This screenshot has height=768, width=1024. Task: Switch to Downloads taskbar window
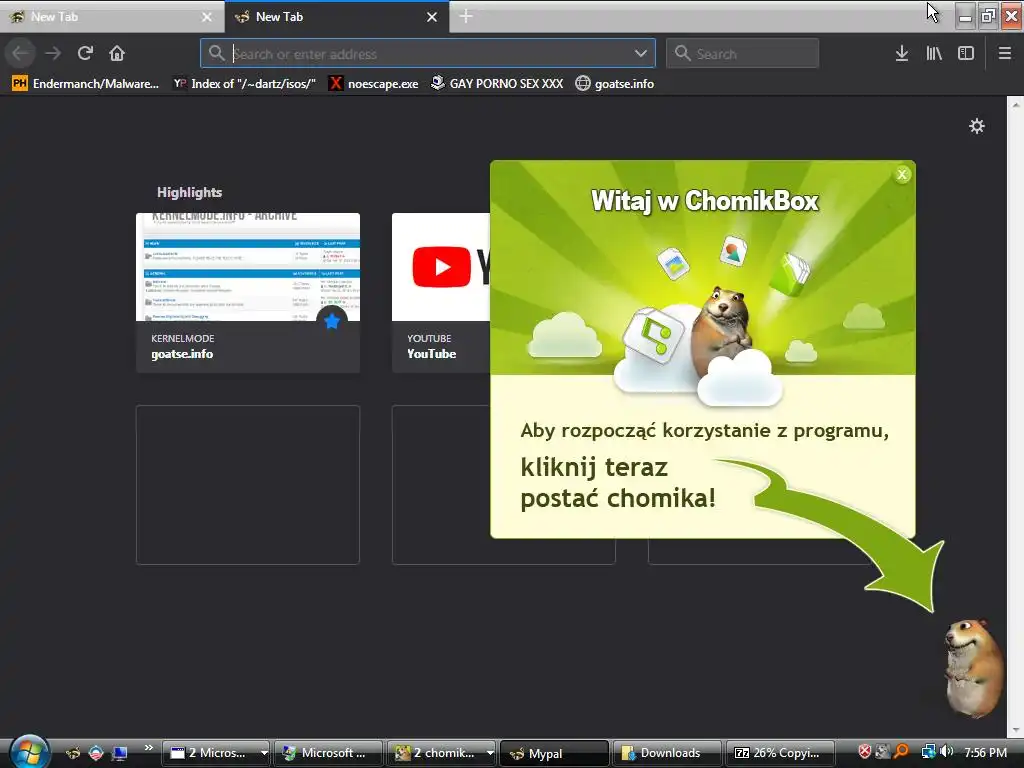(x=667, y=753)
